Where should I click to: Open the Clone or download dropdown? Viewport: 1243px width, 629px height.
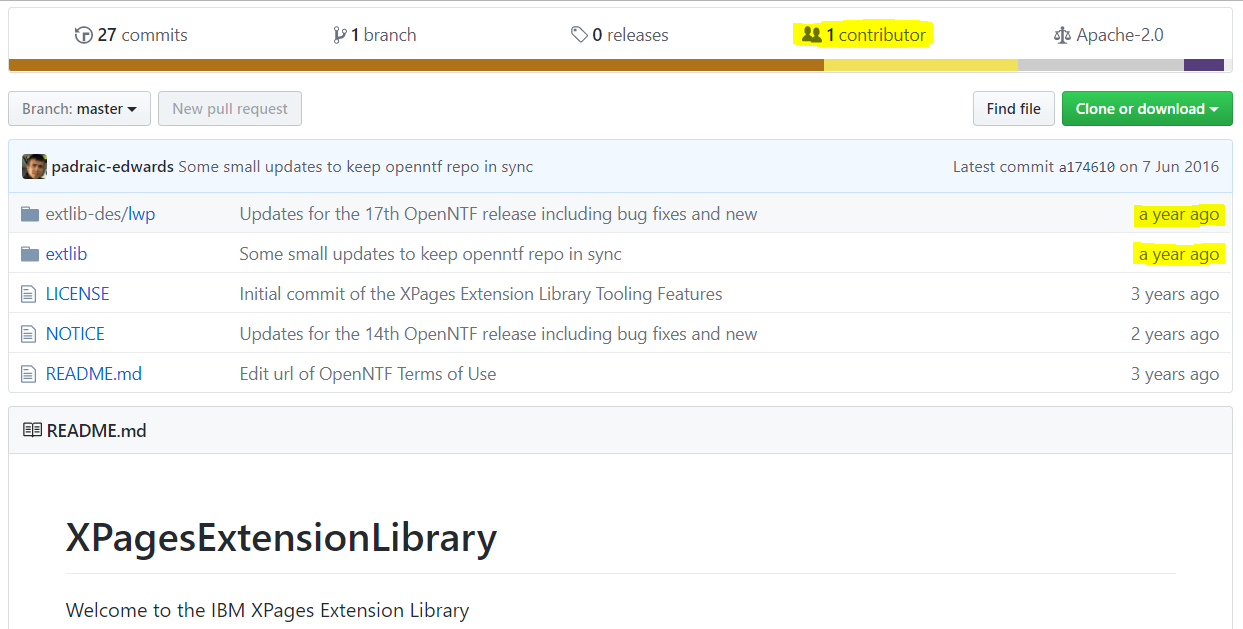pos(1147,108)
